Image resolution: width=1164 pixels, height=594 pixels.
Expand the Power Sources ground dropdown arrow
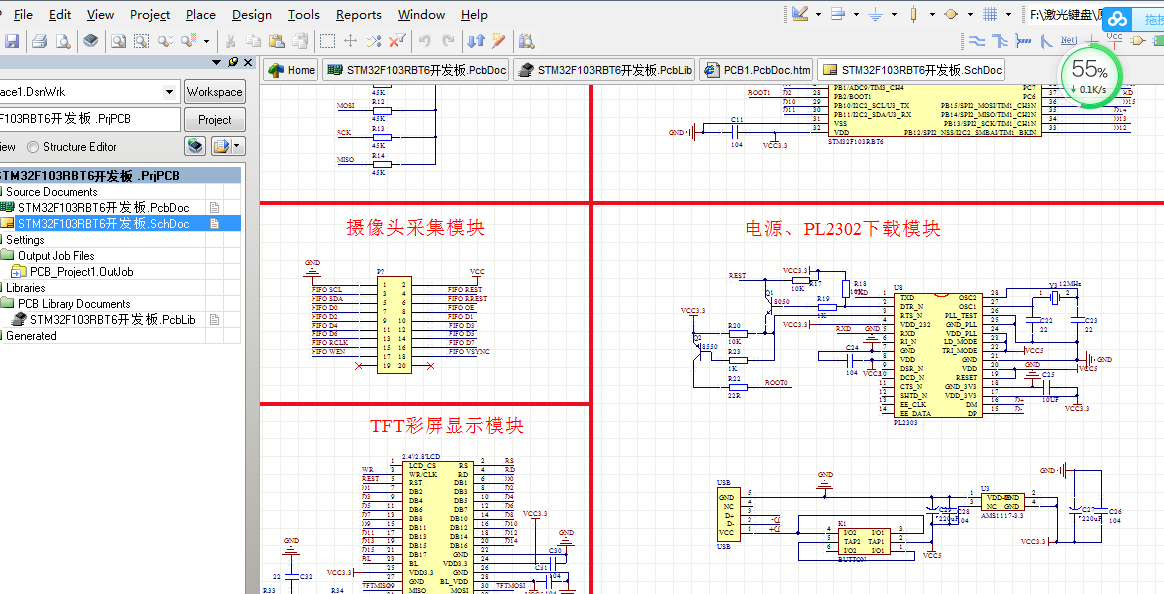pyautogui.click(x=894, y=14)
